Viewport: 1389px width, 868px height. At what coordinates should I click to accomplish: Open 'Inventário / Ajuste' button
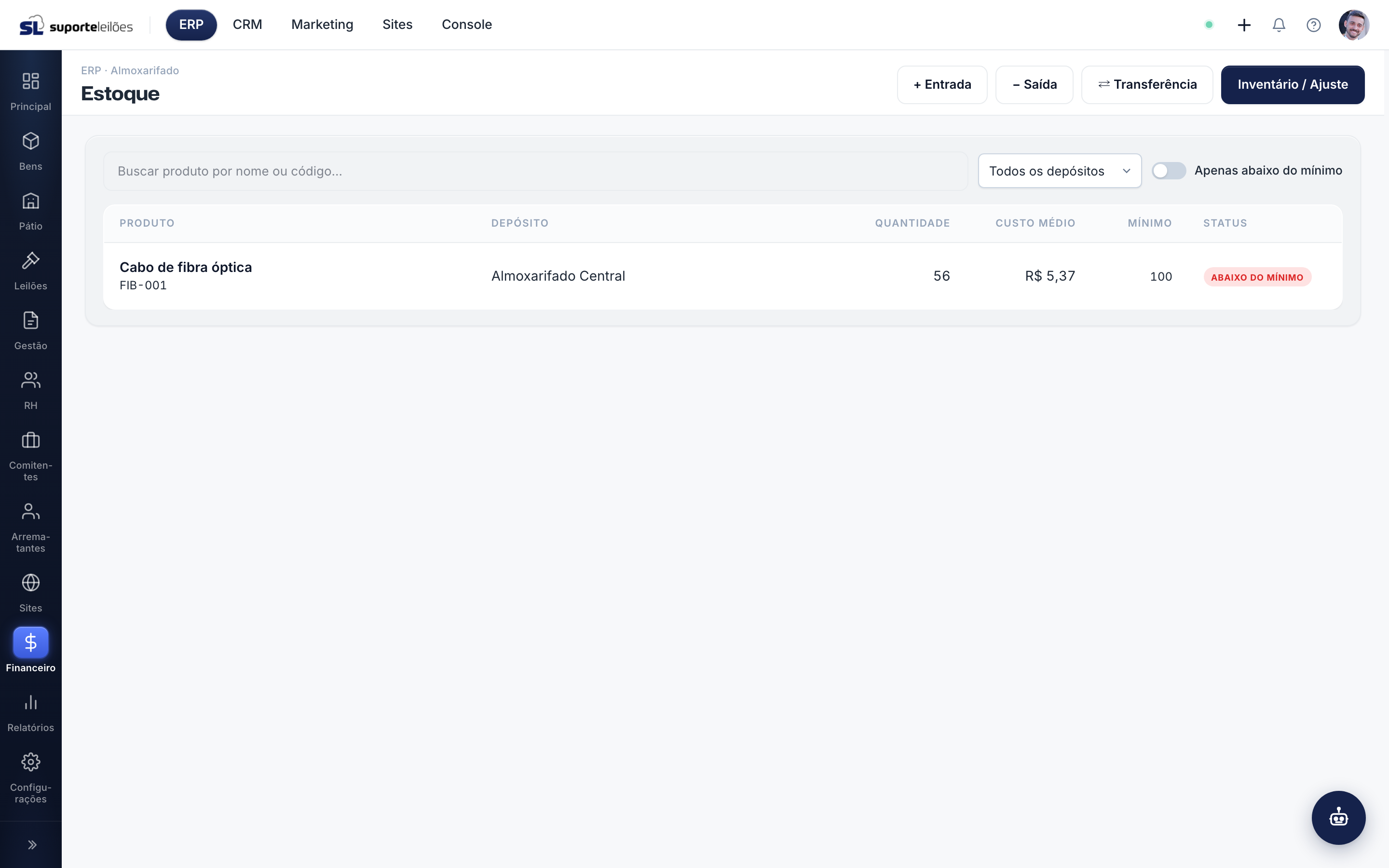pyautogui.click(x=1292, y=84)
